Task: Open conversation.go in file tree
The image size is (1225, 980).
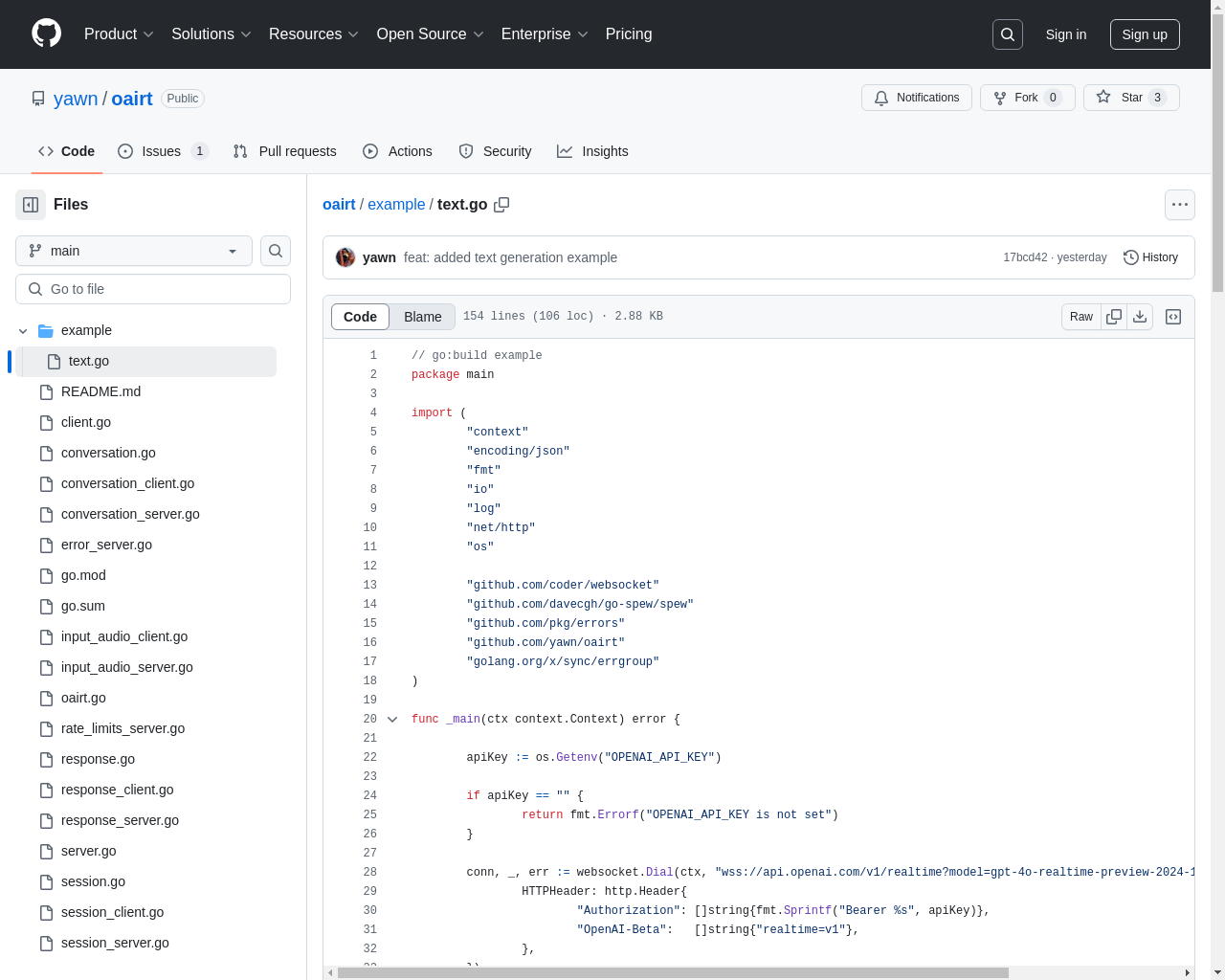Action: 108,454
